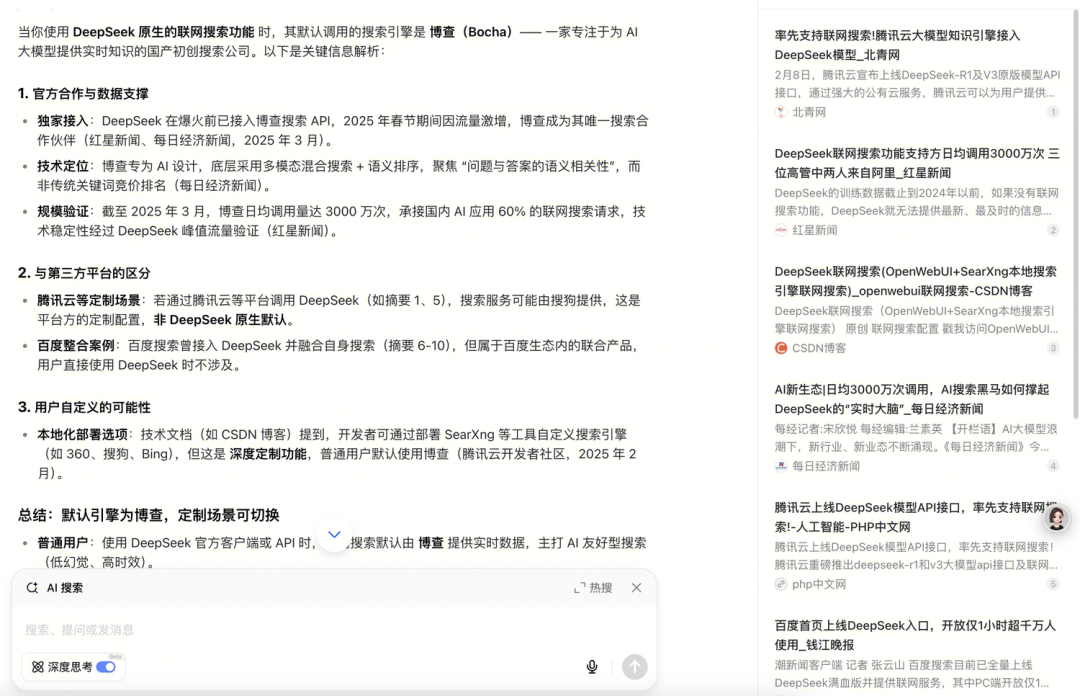
Task: Close the AI search input panel
Action: (636, 588)
